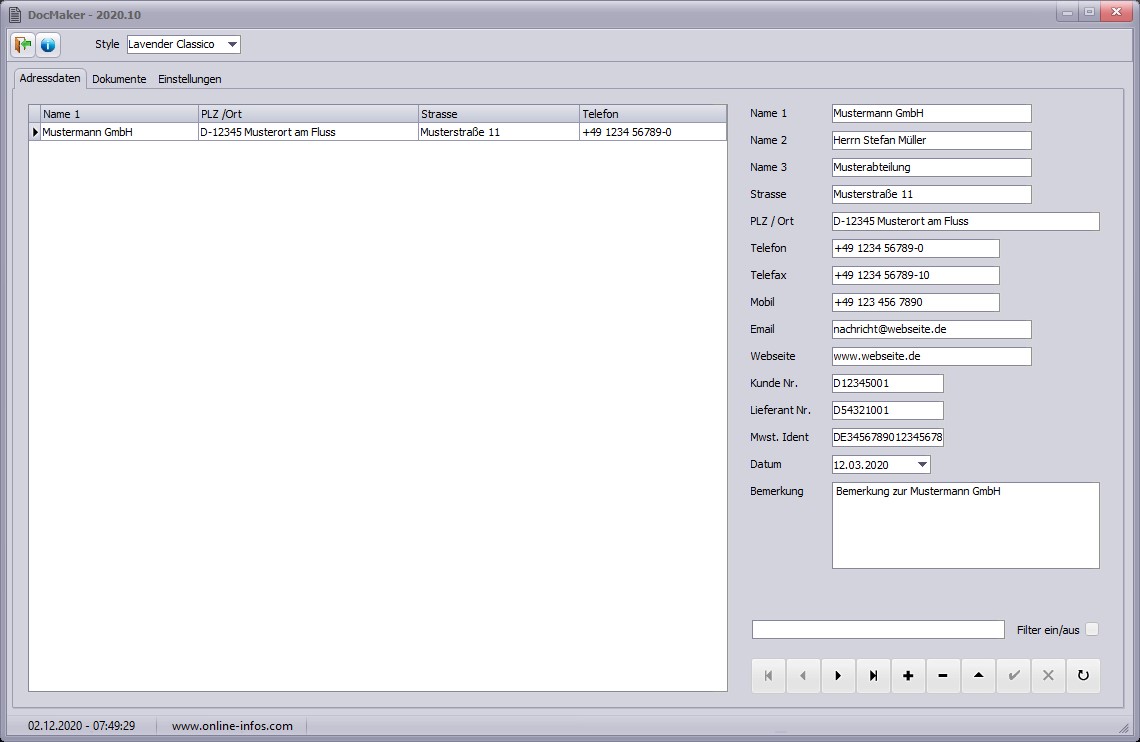Image resolution: width=1140 pixels, height=742 pixels.
Task: Click into the Email input field
Action: tap(930, 329)
